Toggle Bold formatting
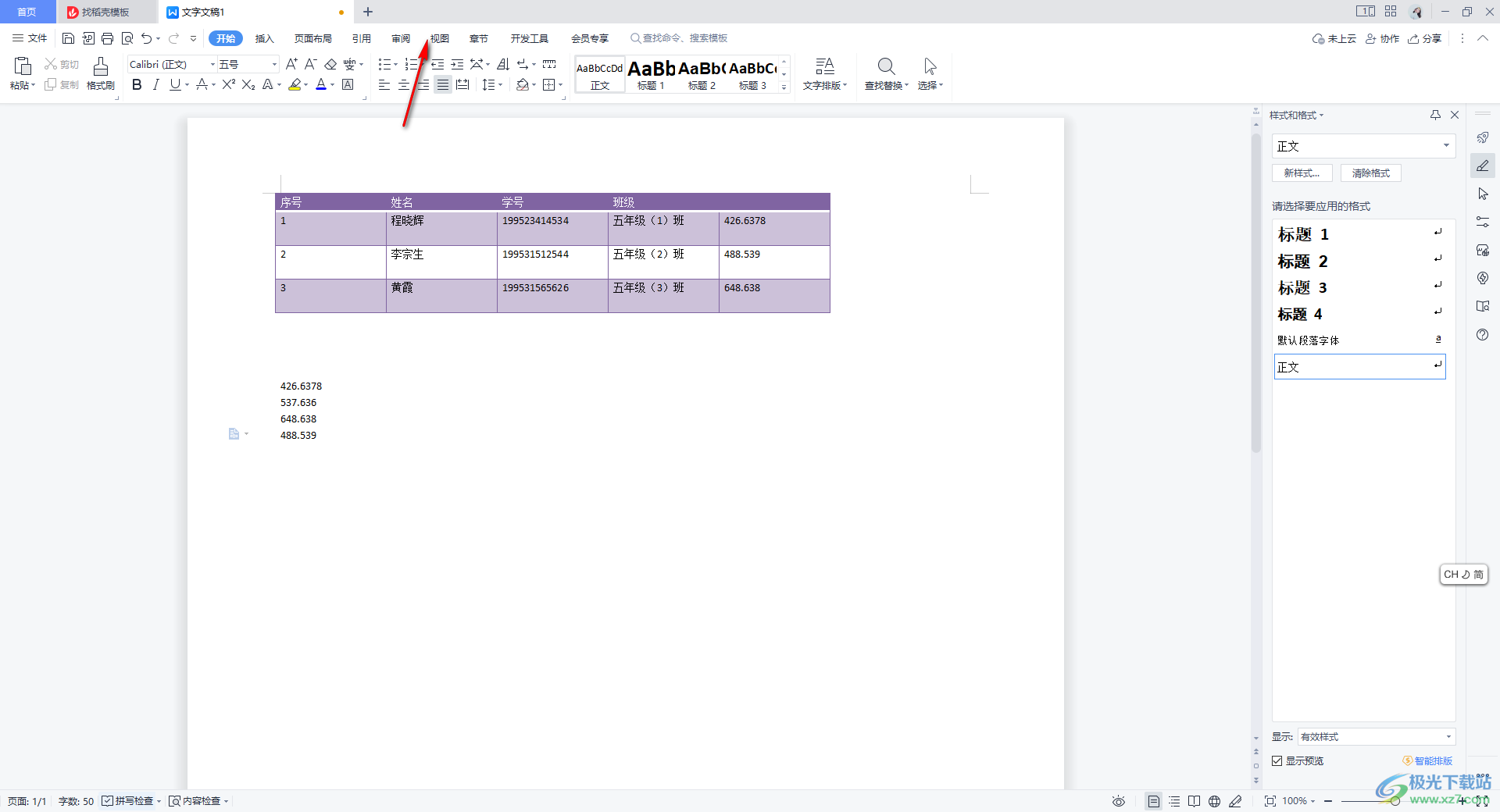Screen dimensions: 1500x812 point(137,84)
